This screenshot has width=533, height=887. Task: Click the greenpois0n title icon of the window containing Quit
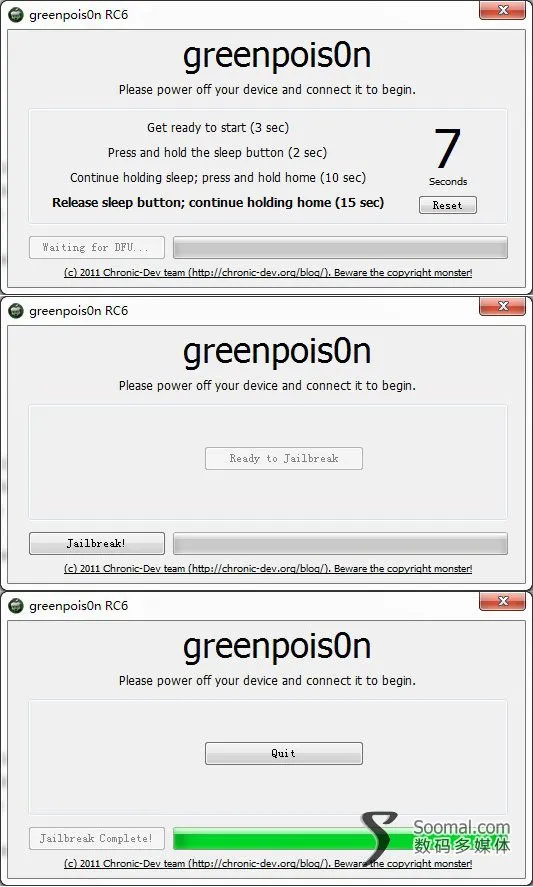pyautogui.click(x=16, y=606)
